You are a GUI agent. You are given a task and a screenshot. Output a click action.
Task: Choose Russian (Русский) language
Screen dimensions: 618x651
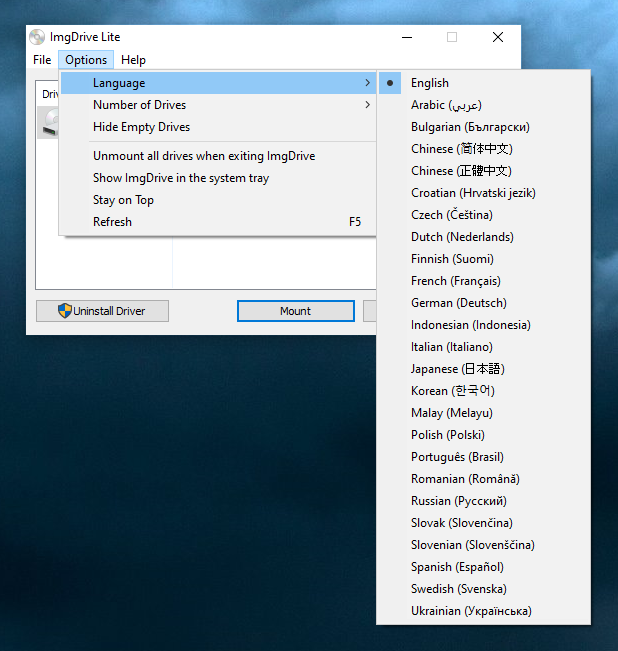pos(484,501)
